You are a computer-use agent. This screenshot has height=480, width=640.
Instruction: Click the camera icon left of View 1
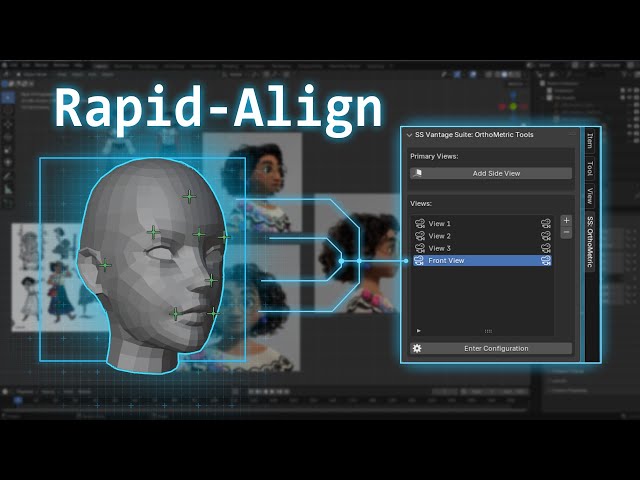[420, 223]
